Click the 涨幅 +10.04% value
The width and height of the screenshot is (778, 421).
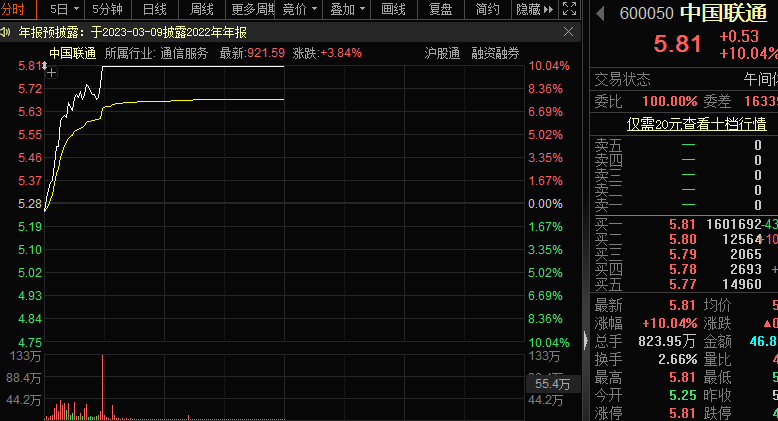pos(670,323)
